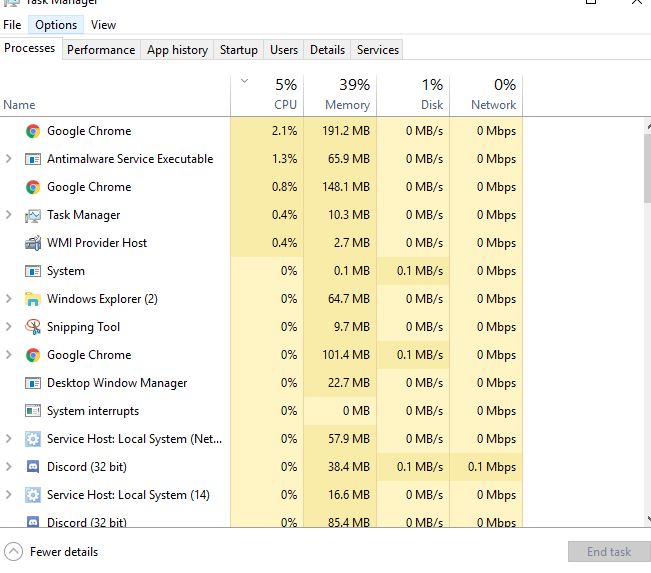The width and height of the screenshot is (651, 573).
Task: Click the Google Chrome icon using 148.1 MB
Action: pos(33,187)
